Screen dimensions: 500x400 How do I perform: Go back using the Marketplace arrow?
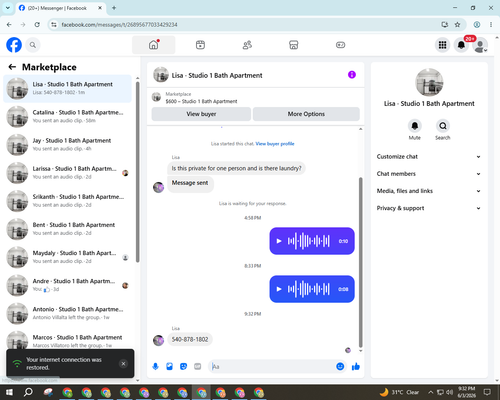pyautogui.click(x=12, y=67)
